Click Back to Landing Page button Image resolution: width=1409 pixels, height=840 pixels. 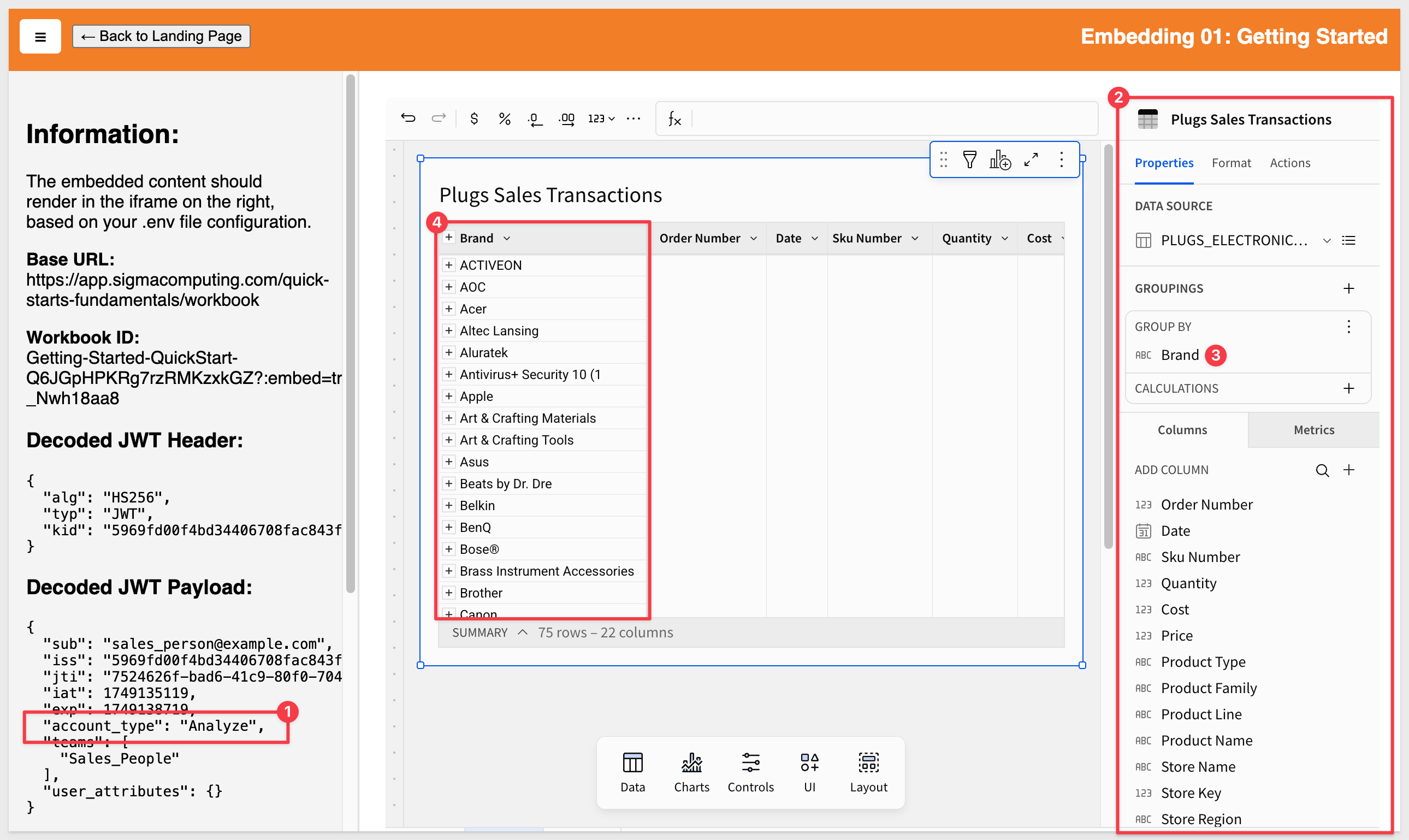pyautogui.click(x=161, y=36)
